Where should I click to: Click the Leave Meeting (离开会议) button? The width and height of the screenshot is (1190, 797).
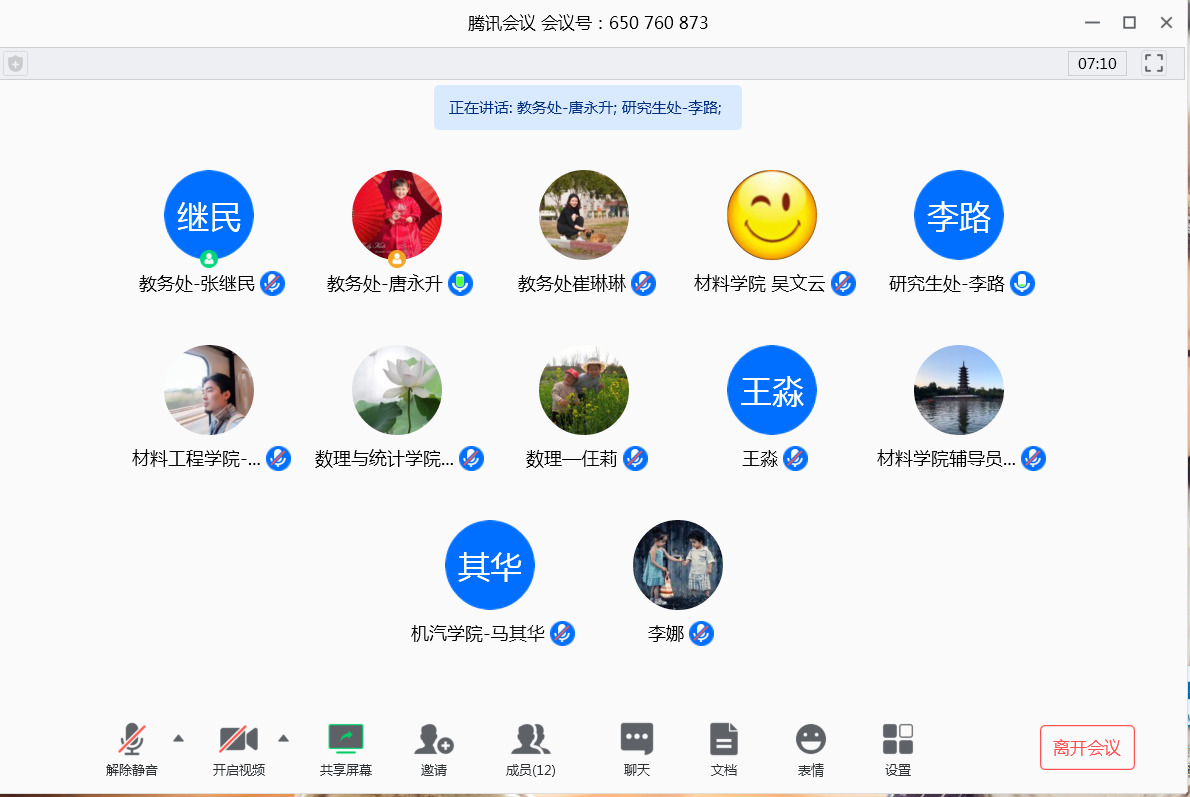(x=1087, y=747)
